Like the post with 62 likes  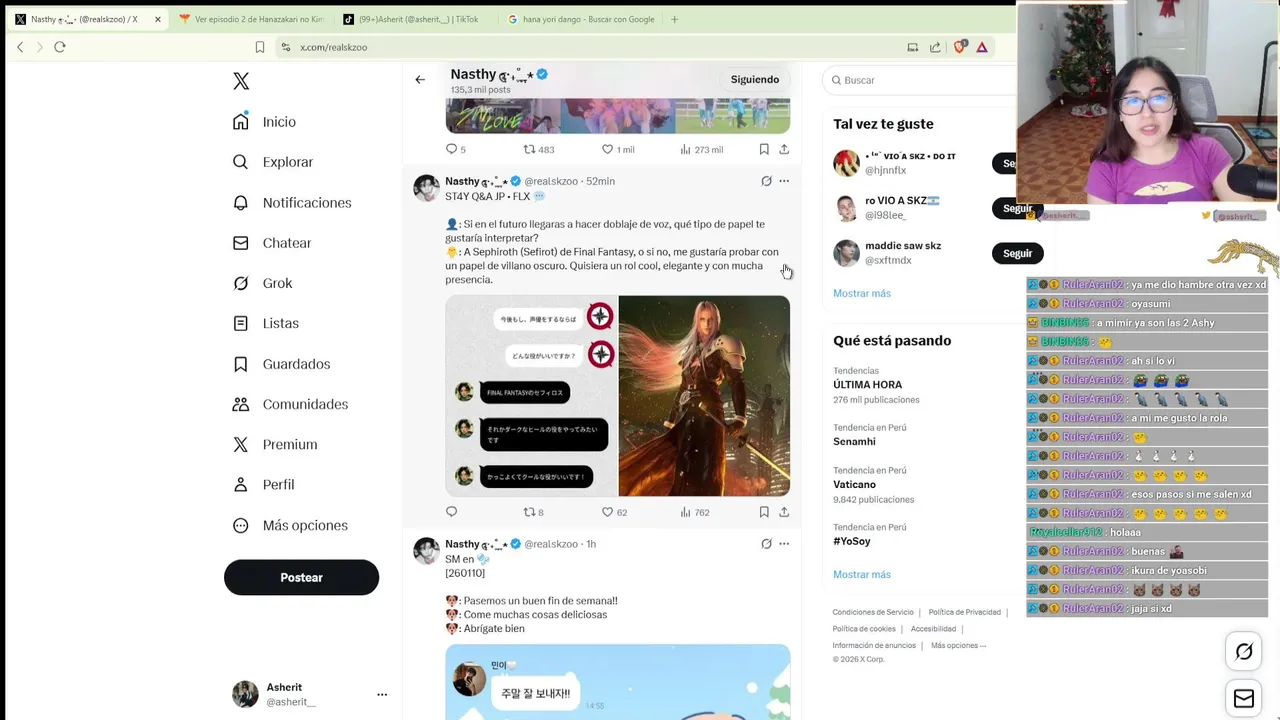point(614,512)
